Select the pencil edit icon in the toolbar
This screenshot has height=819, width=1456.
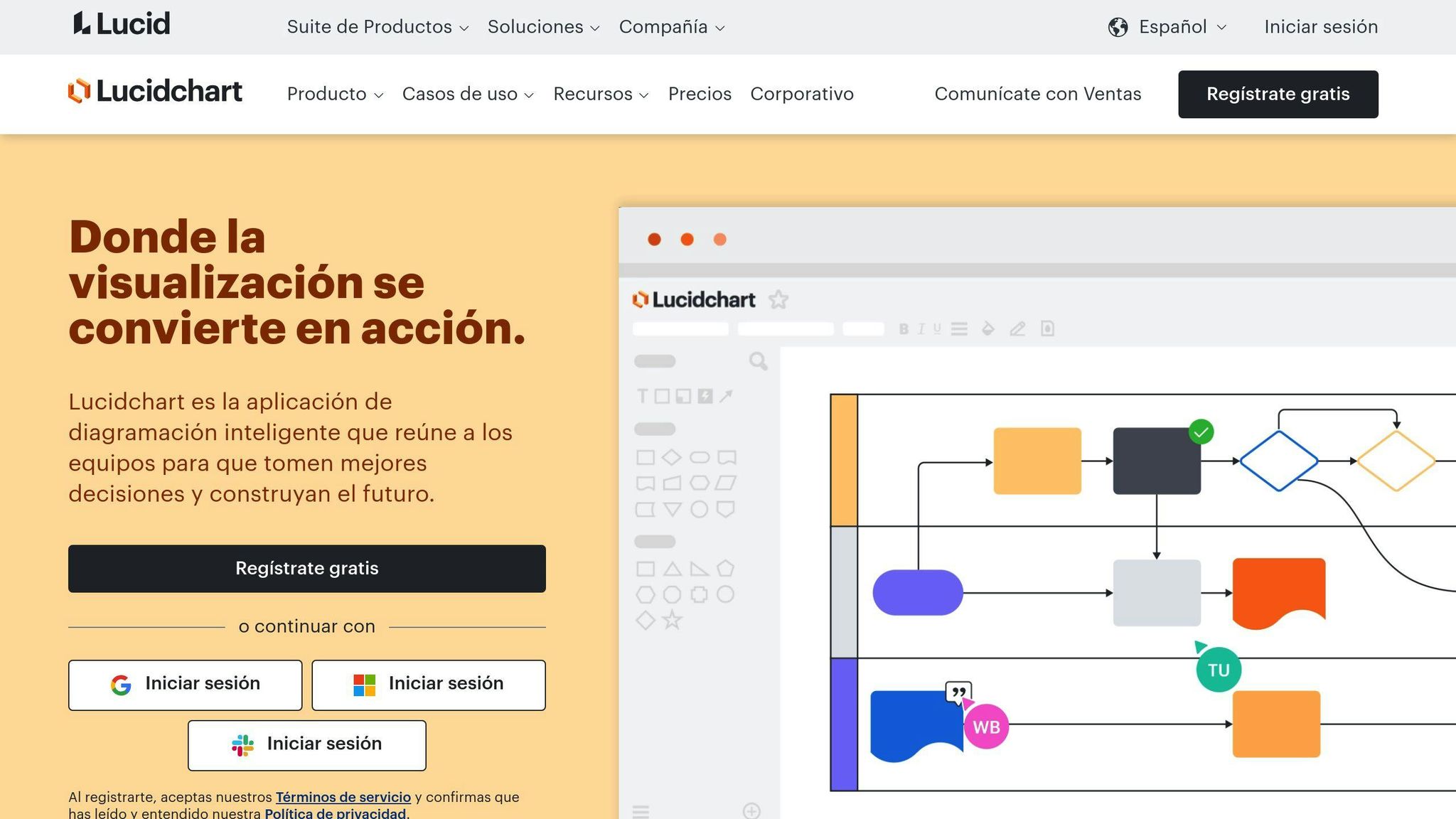pyautogui.click(x=1017, y=328)
